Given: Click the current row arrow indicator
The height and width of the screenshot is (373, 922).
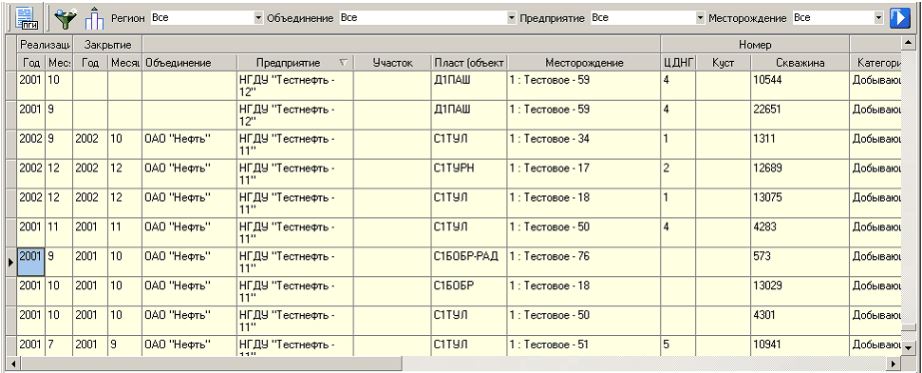Looking at the screenshot, I should (10, 262).
